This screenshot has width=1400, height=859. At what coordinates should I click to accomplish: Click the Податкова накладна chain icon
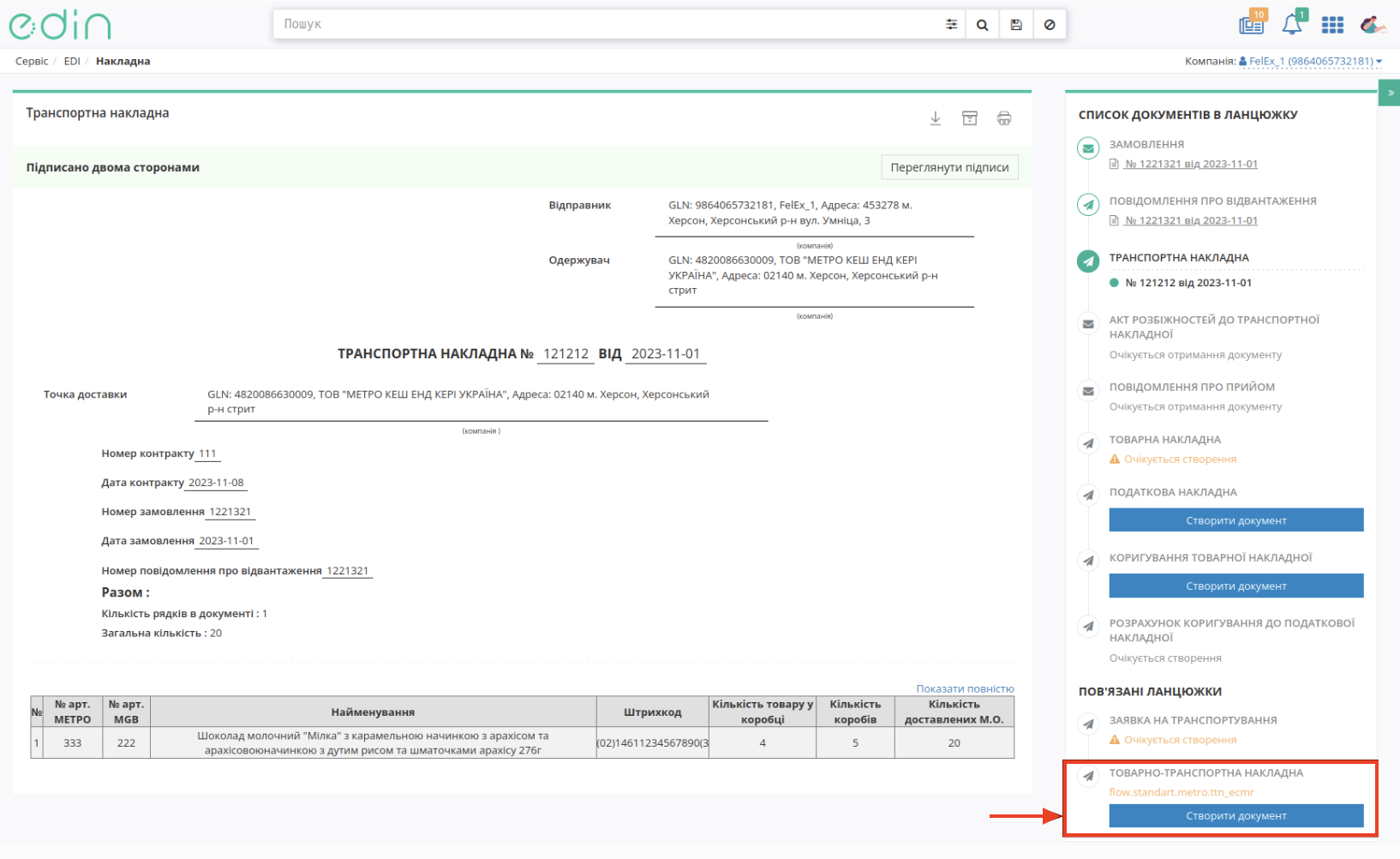point(1088,496)
